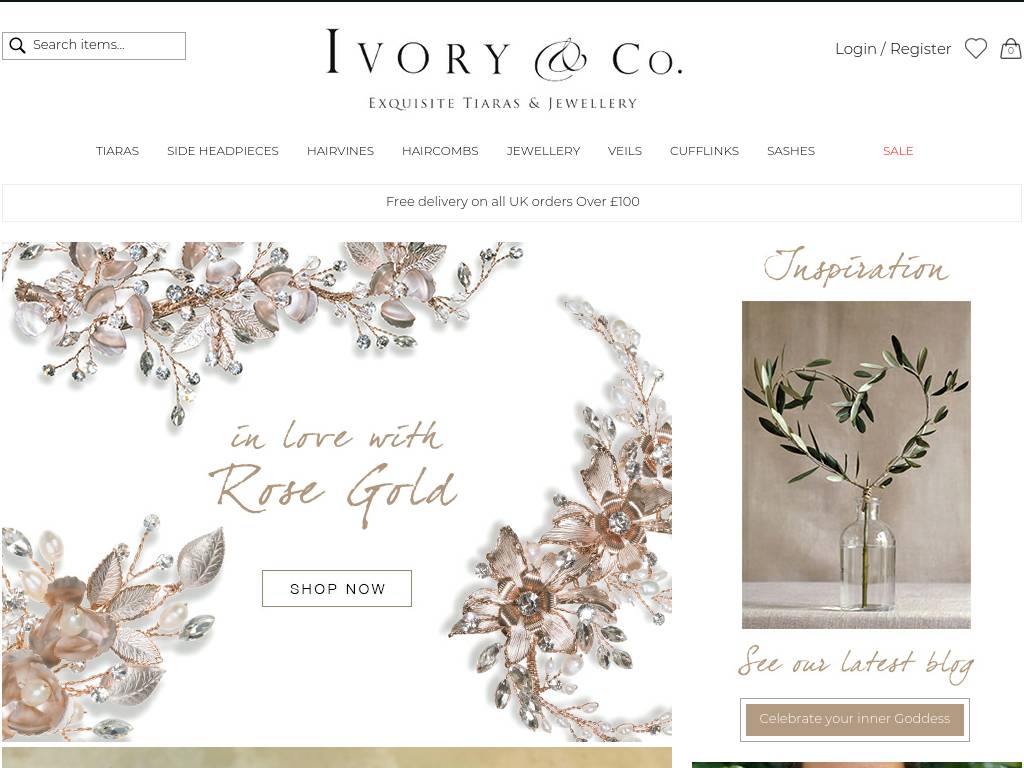Go to the Sashes category

coord(791,151)
